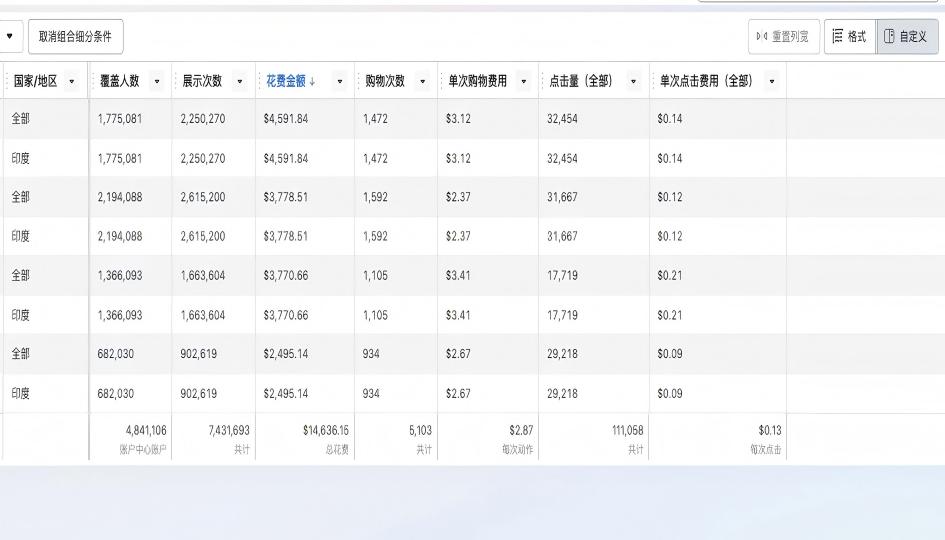The height and width of the screenshot is (540, 945).
Task: Select the 全部 cell in the 682,030 reach row
Action: click(21, 354)
